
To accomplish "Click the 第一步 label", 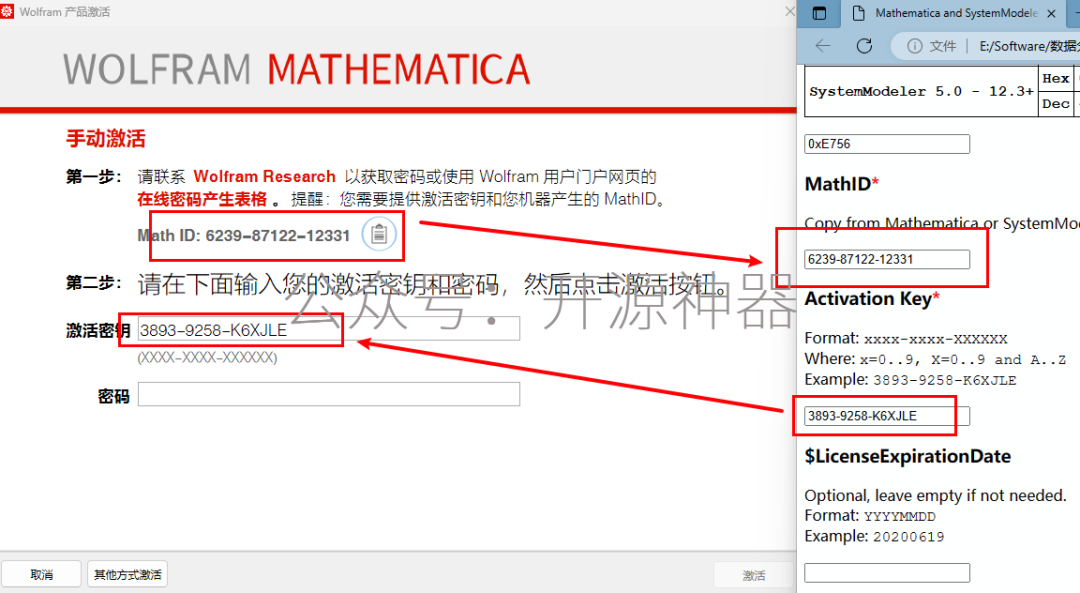I will [x=94, y=177].
